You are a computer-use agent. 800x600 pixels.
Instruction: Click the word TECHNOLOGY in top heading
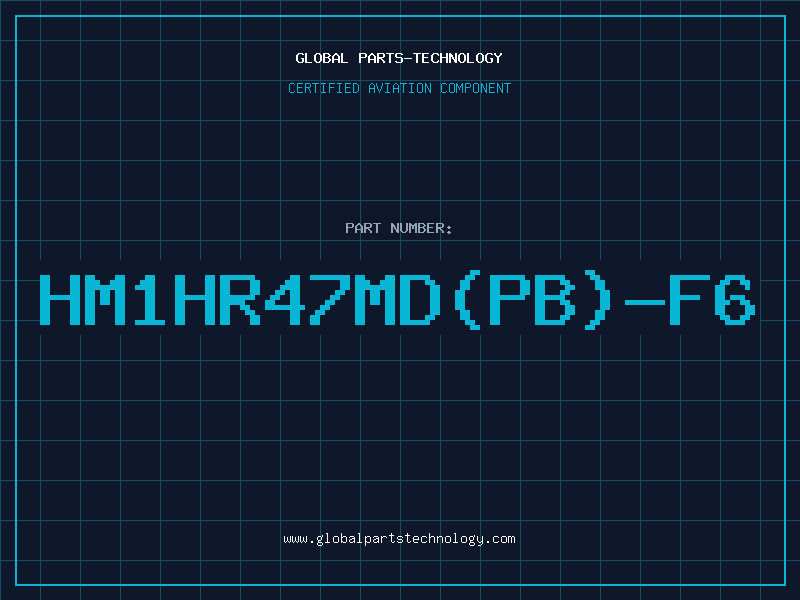[x=458, y=58]
